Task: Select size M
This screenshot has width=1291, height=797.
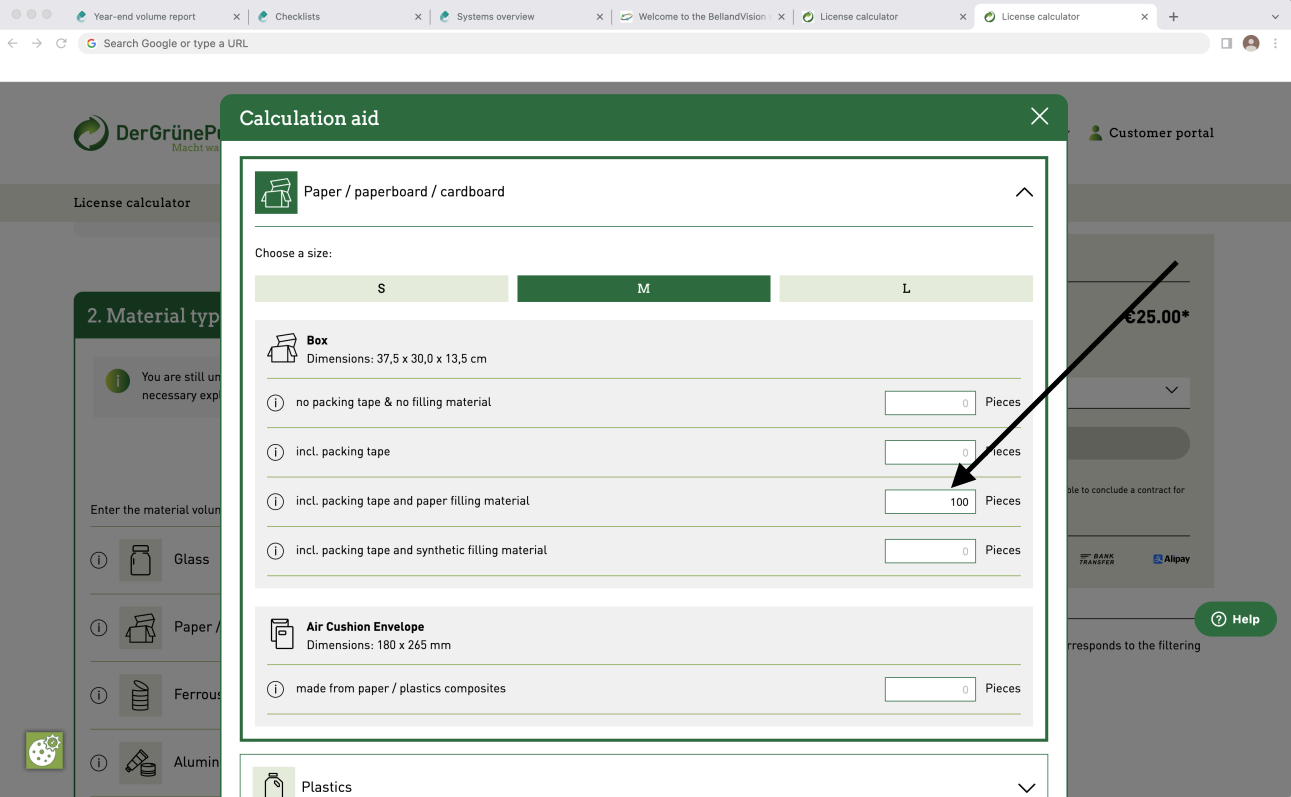Action: [643, 288]
